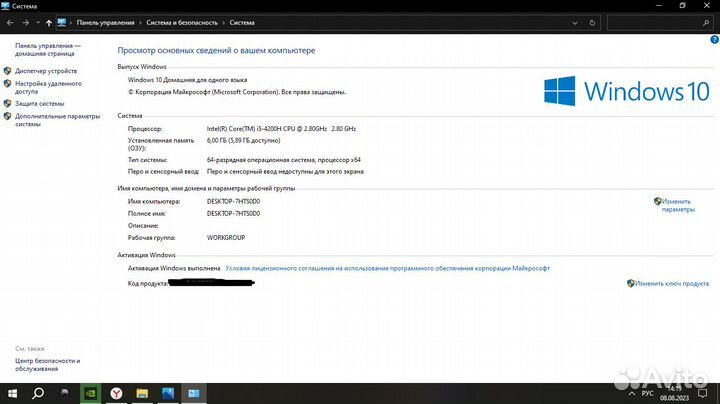Open File Explorer from taskbar
720x404 pixels.
click(142, 393)
